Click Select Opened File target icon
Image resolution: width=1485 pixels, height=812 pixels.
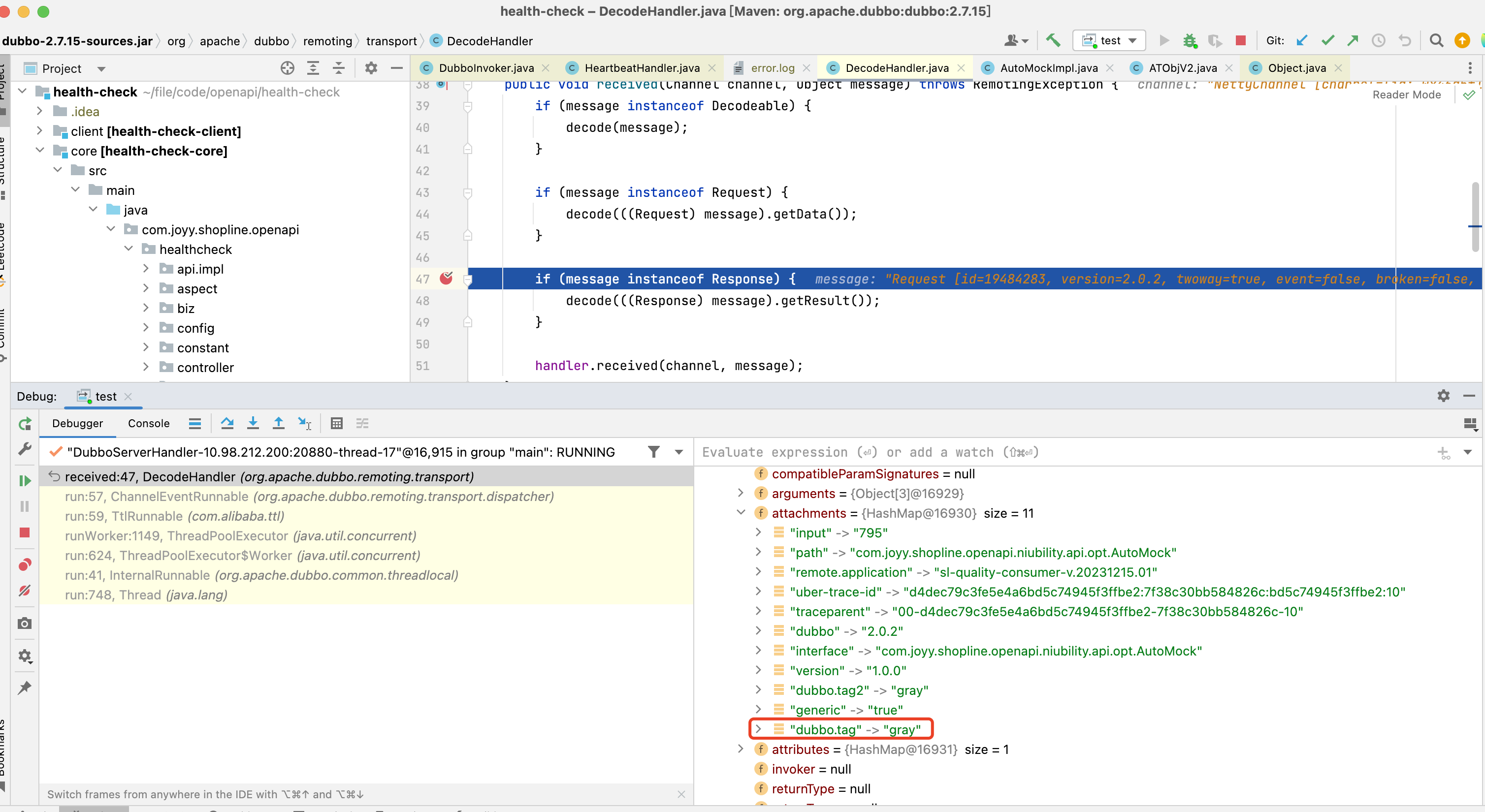[287, 68]
